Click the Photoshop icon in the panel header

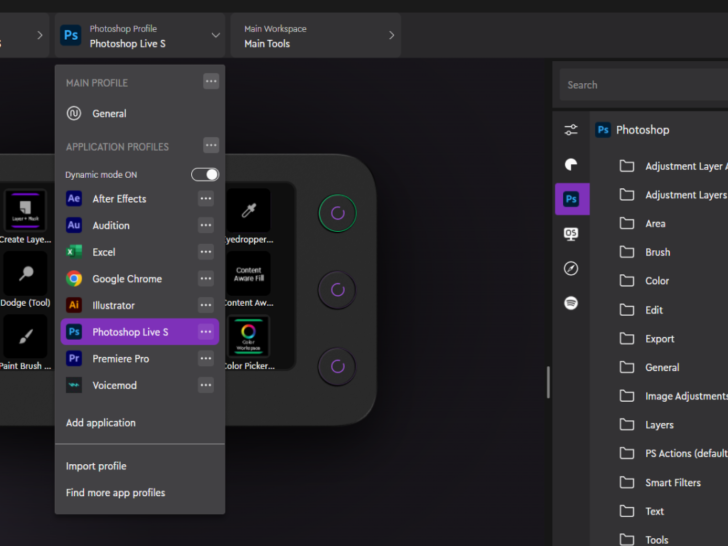pyautogui.click(x=603, y=130)
